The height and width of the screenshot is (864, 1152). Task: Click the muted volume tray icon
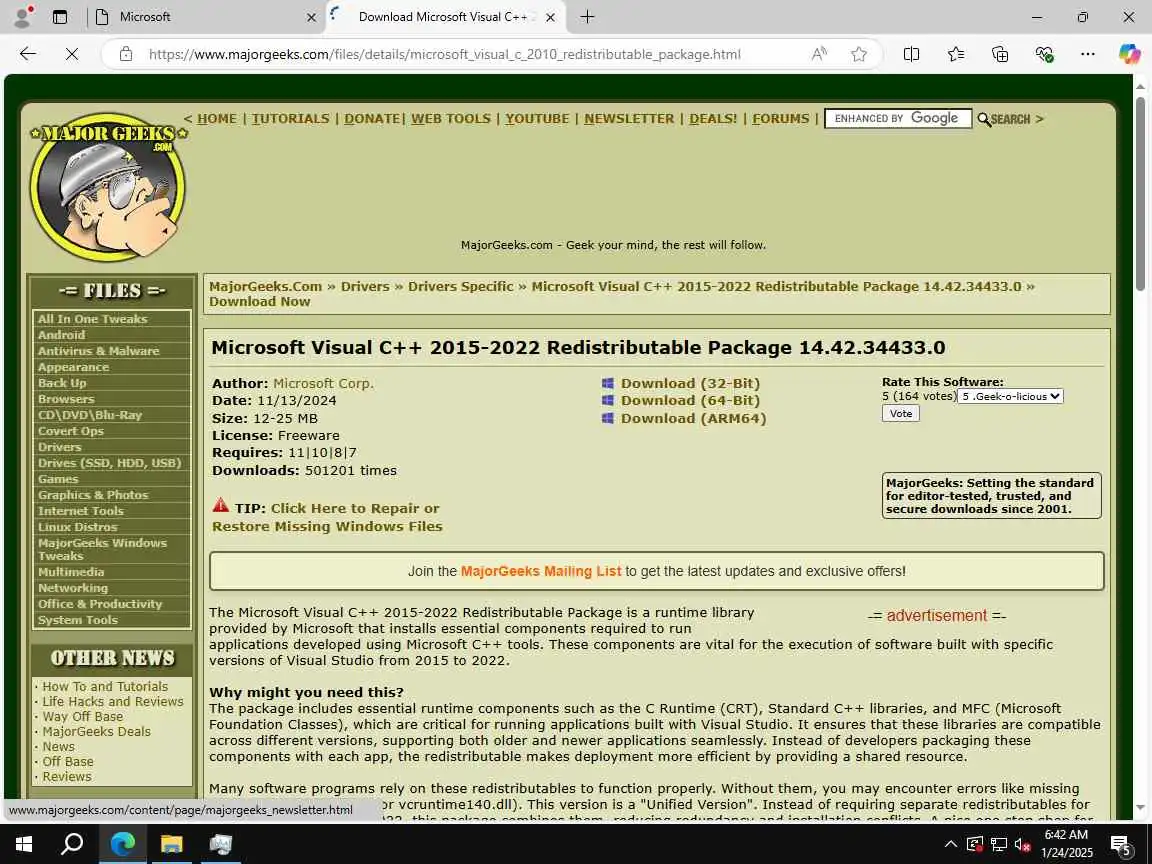click(x=1022, y=844)
